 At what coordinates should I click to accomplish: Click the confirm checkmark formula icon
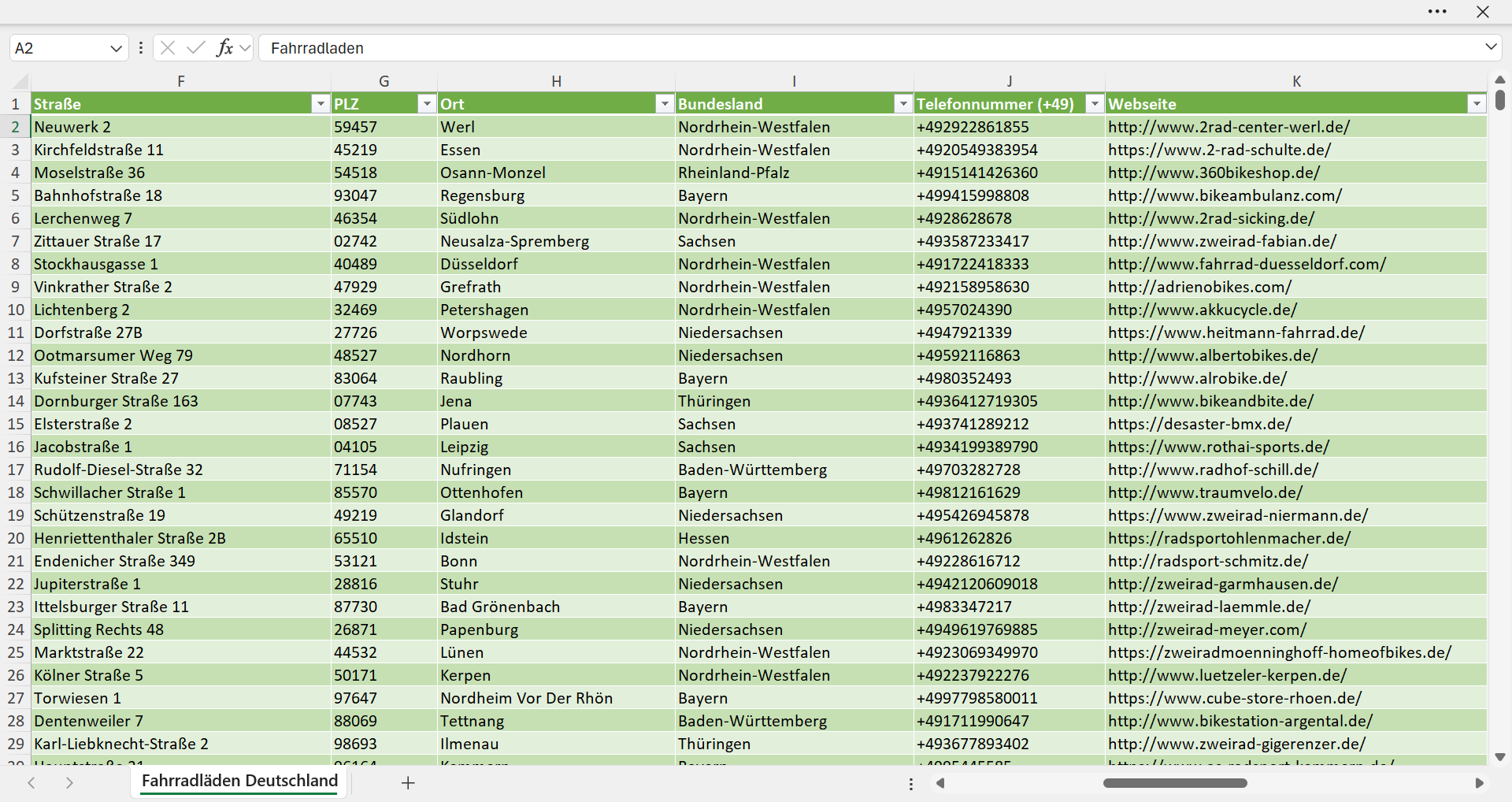pyautogui.click(x=196, y=48)
